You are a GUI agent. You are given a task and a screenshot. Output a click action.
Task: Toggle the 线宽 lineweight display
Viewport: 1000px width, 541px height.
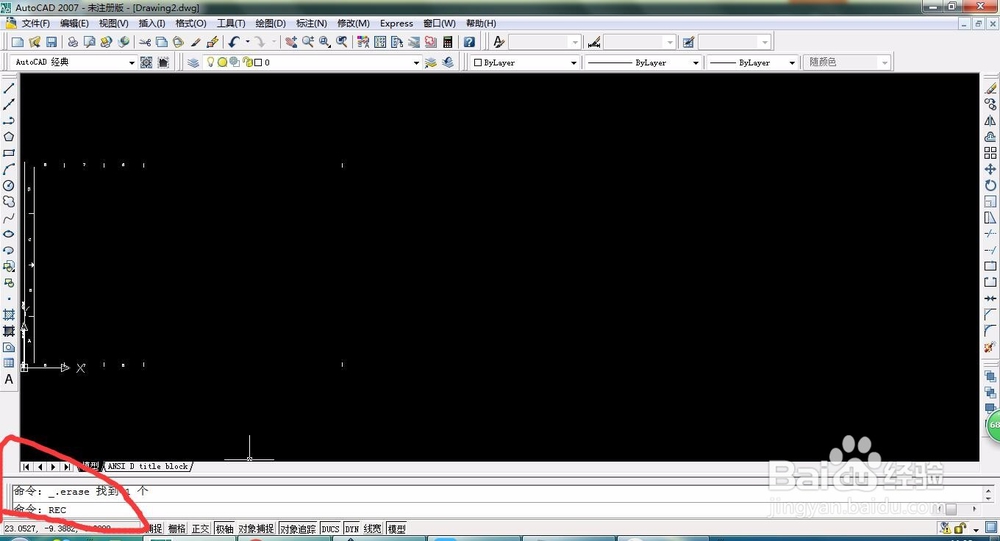pyautogui.click(x=373, y=529)
